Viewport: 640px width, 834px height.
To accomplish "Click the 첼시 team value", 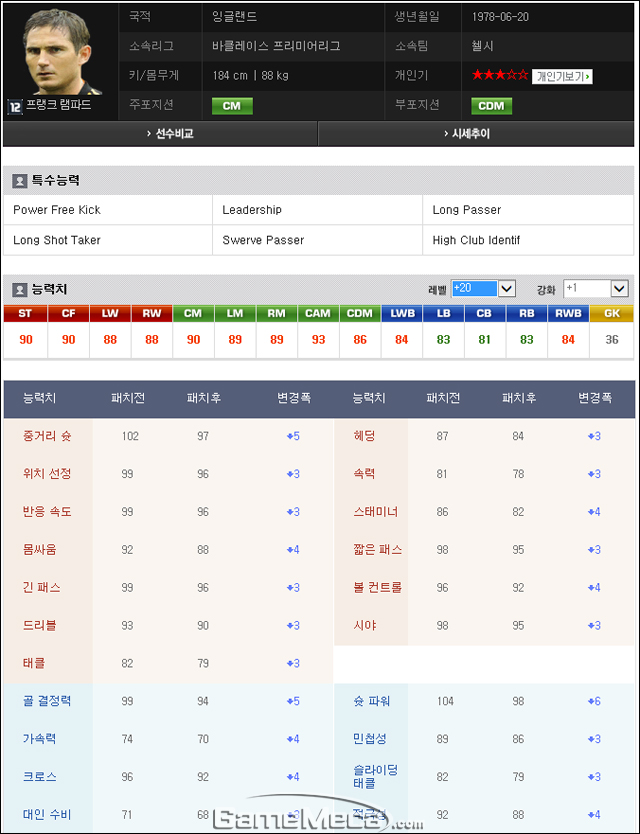I will (x=482, y=46).
